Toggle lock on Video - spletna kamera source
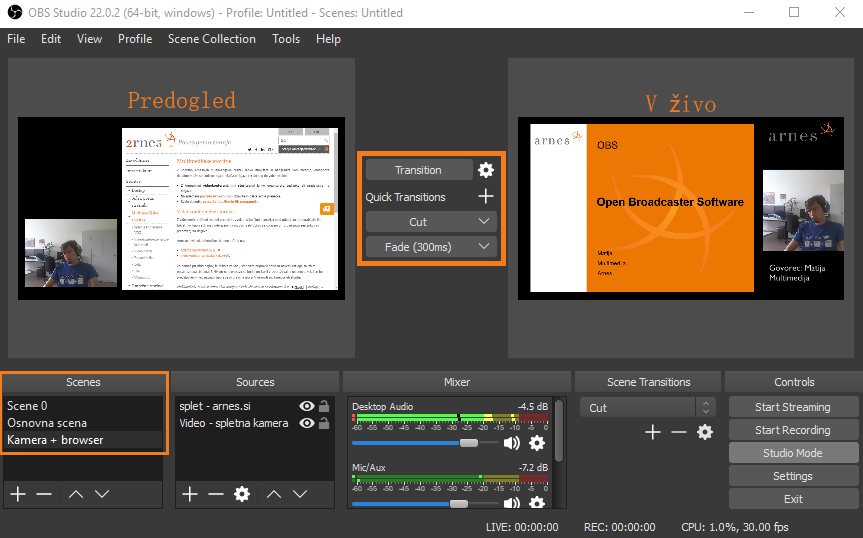 (324, 423)
